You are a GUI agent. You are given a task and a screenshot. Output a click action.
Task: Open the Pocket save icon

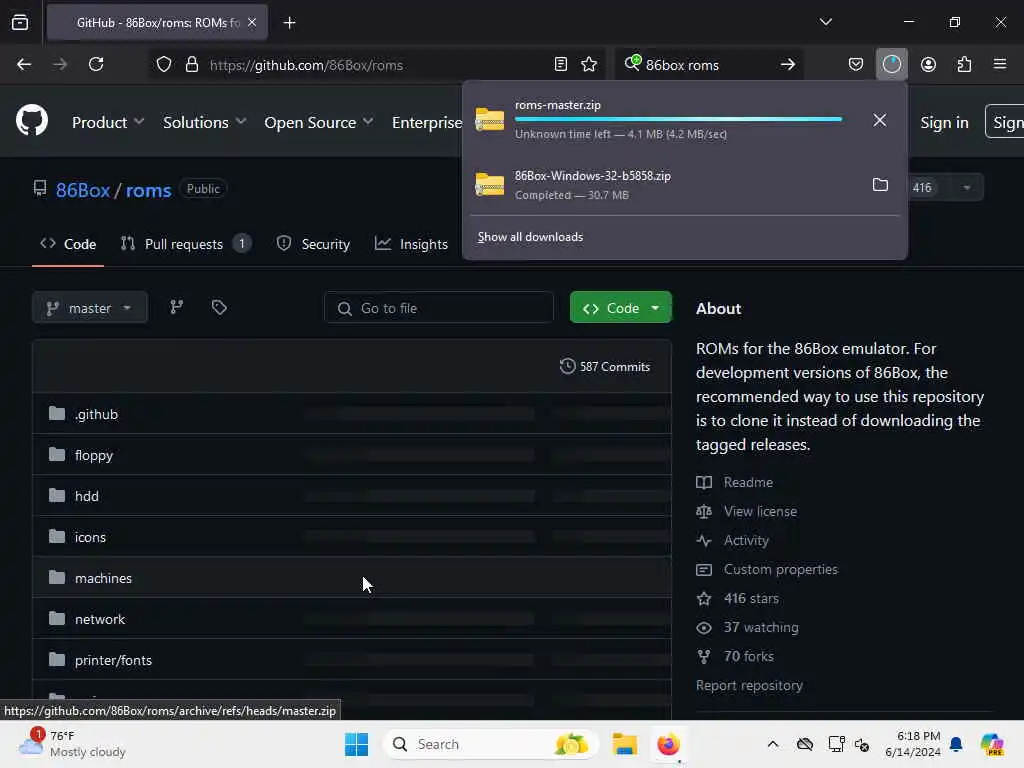[856, 64]
